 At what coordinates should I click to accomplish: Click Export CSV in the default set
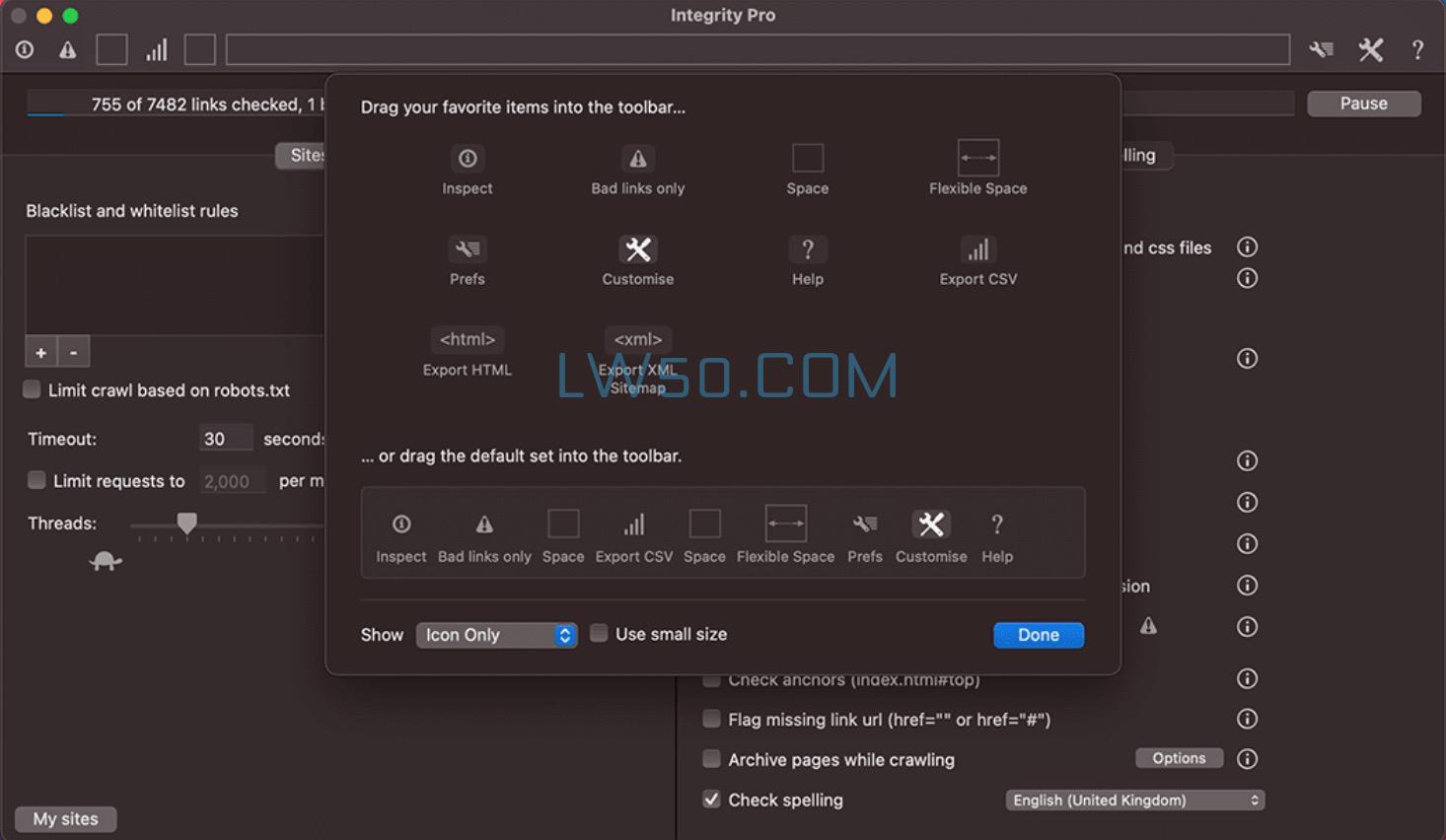(x=634, y=537)
